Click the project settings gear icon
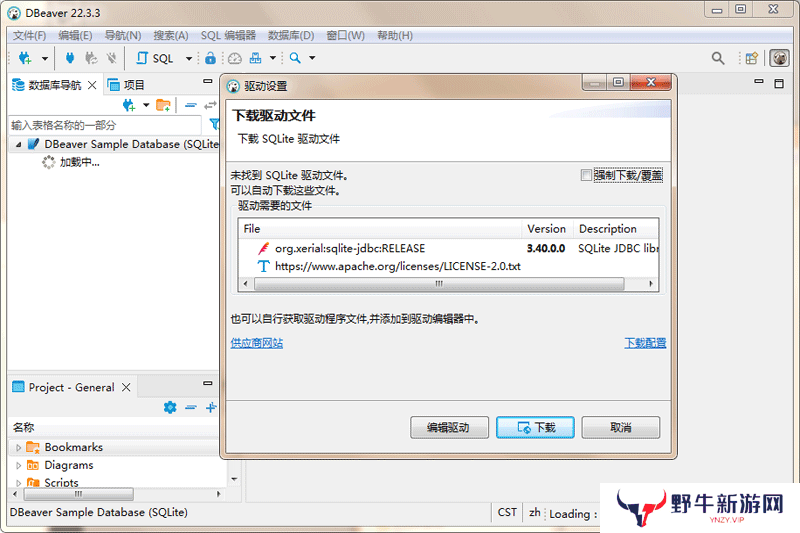The height and width of the screenshot is (533, 800). 170,408
